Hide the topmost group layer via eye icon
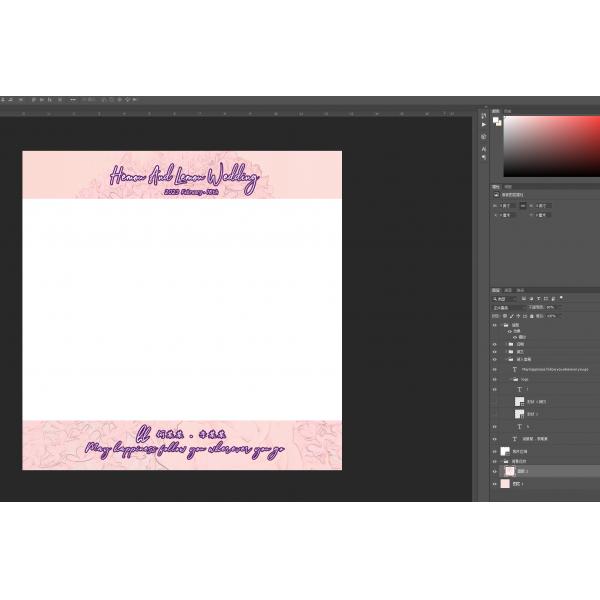This screenshot has width=600, height=600. [x=494, y=325]
